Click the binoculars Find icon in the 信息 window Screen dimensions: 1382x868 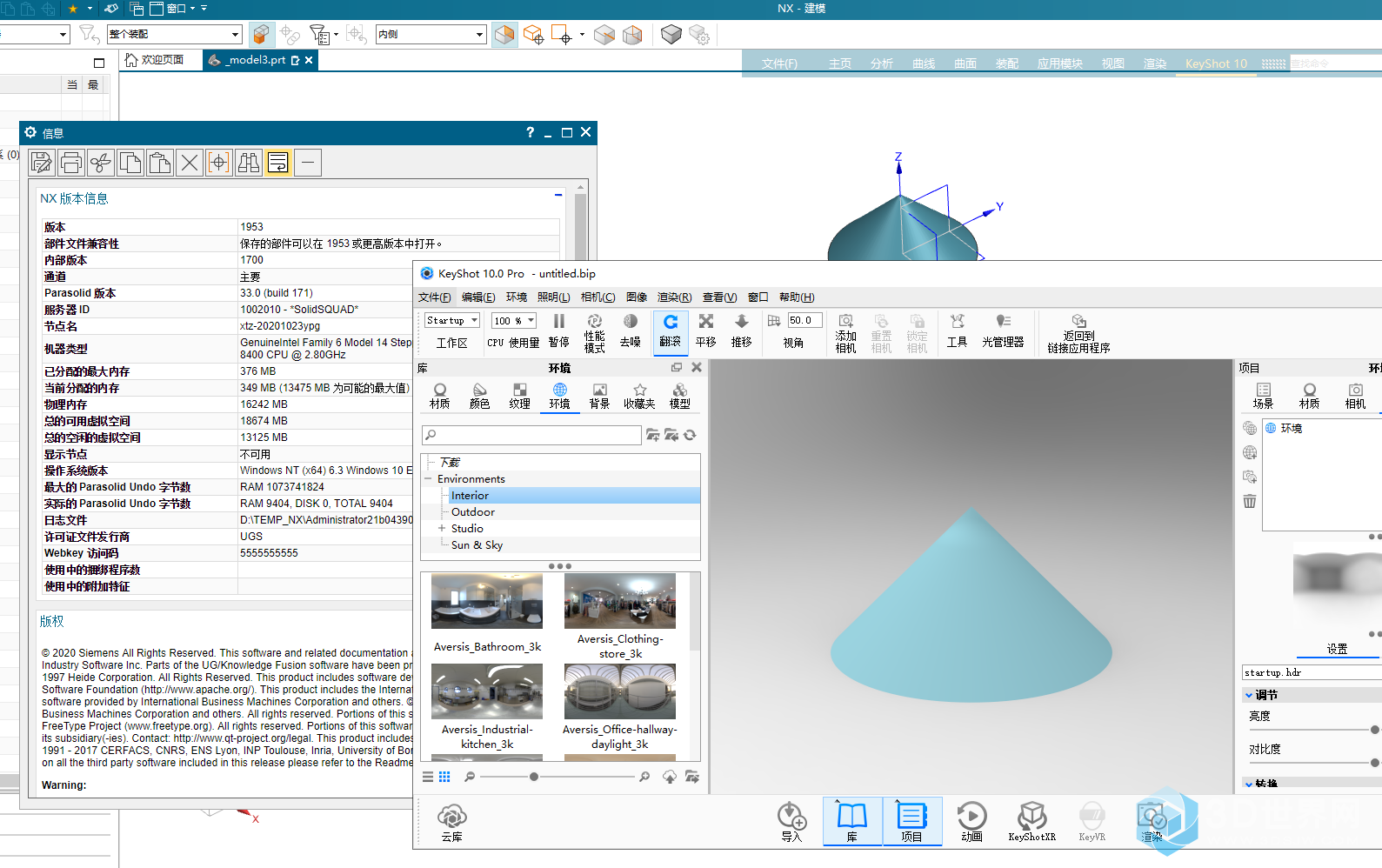tap(249, 163)
